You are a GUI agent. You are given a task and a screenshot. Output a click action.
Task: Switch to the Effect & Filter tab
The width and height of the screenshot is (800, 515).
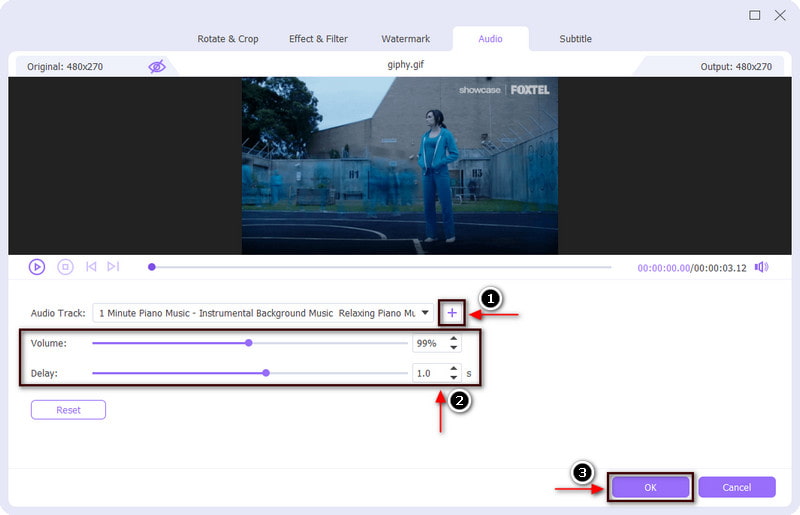pyautogui.click(x=318, y=39)
